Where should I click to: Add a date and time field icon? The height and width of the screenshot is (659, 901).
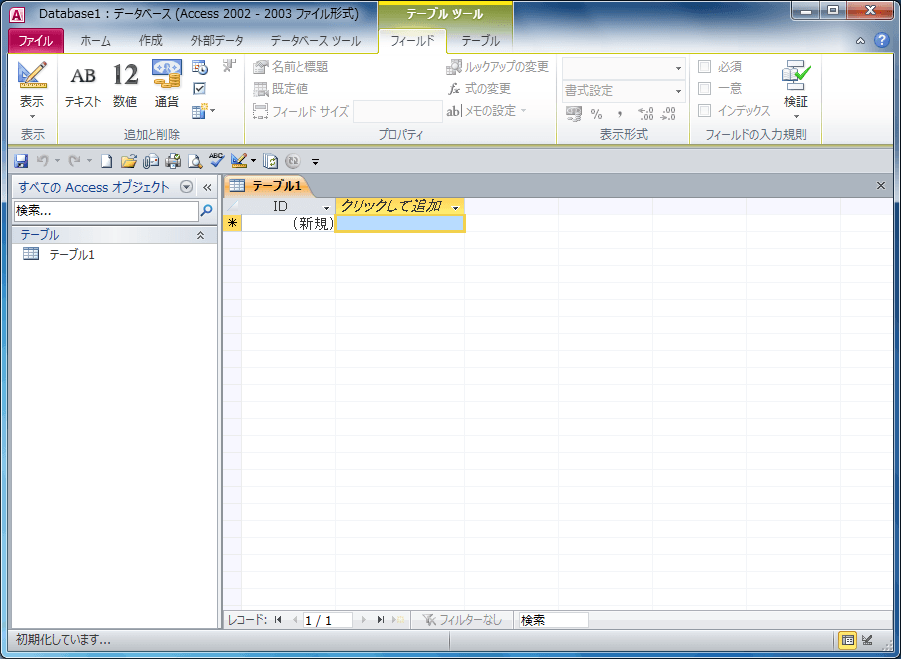(x=199, y=67)
